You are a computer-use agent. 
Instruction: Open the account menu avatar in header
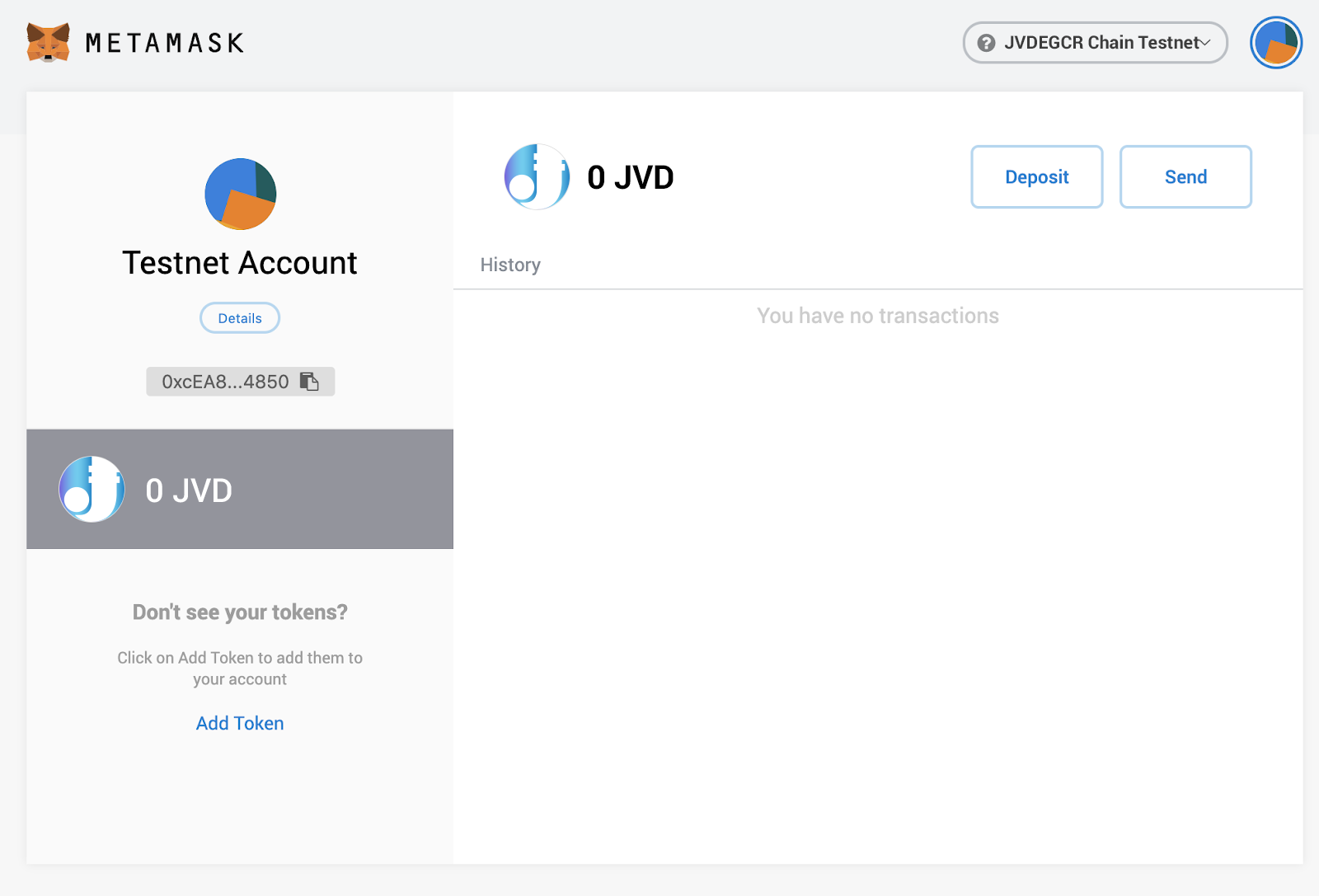point(1275,43)
